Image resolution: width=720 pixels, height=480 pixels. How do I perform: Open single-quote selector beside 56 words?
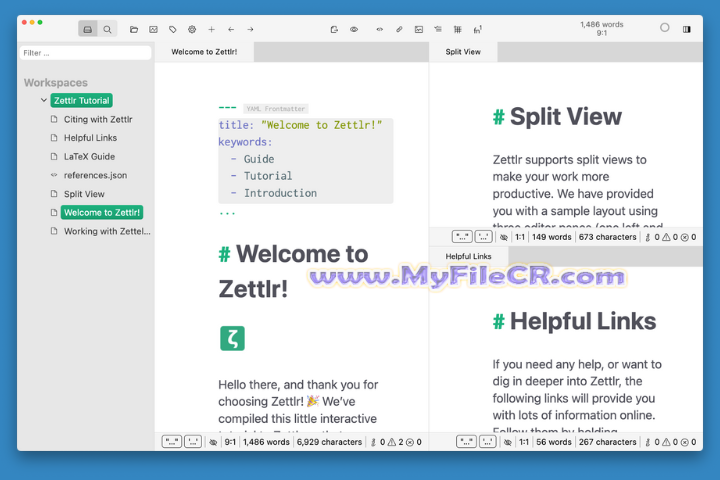[488, 442]
